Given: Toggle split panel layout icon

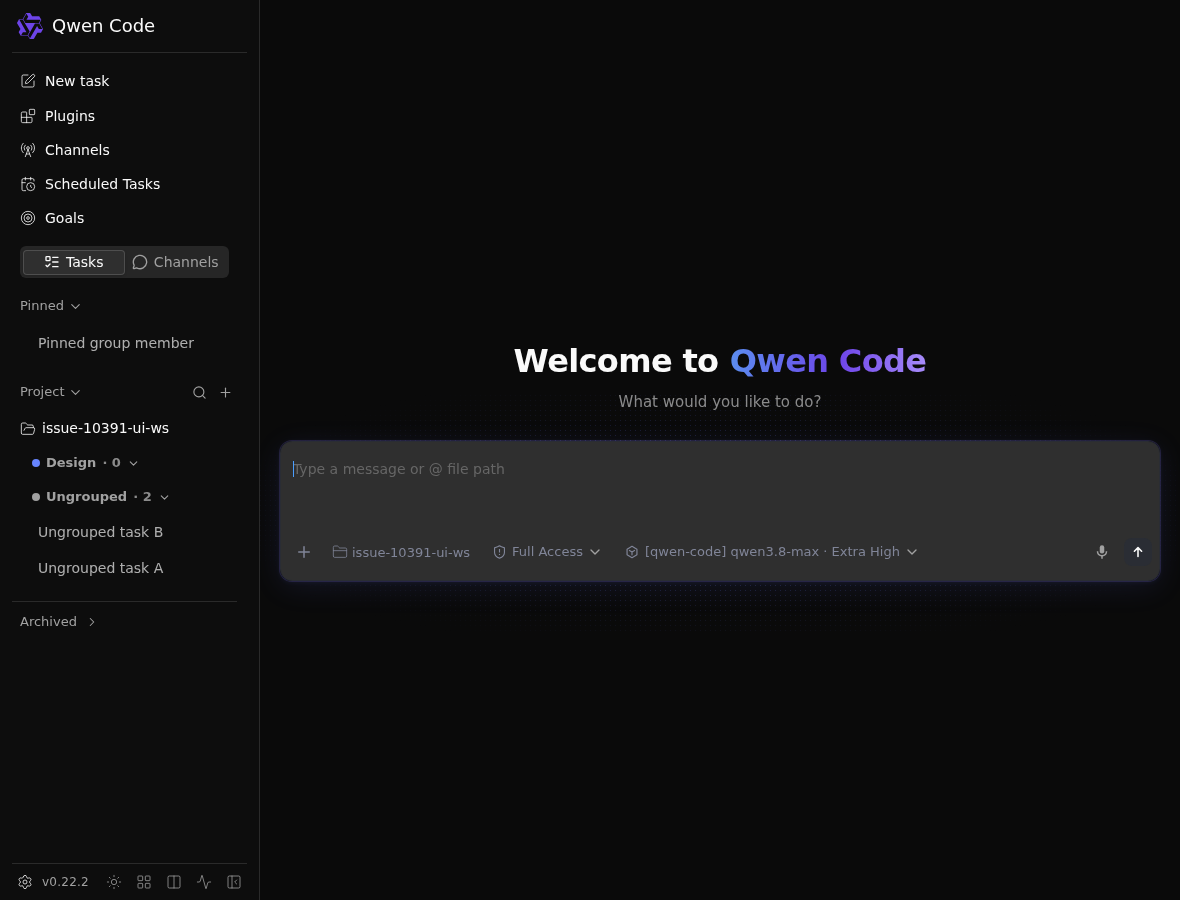Looking at the screenshot, I should (x=174, y=882).
